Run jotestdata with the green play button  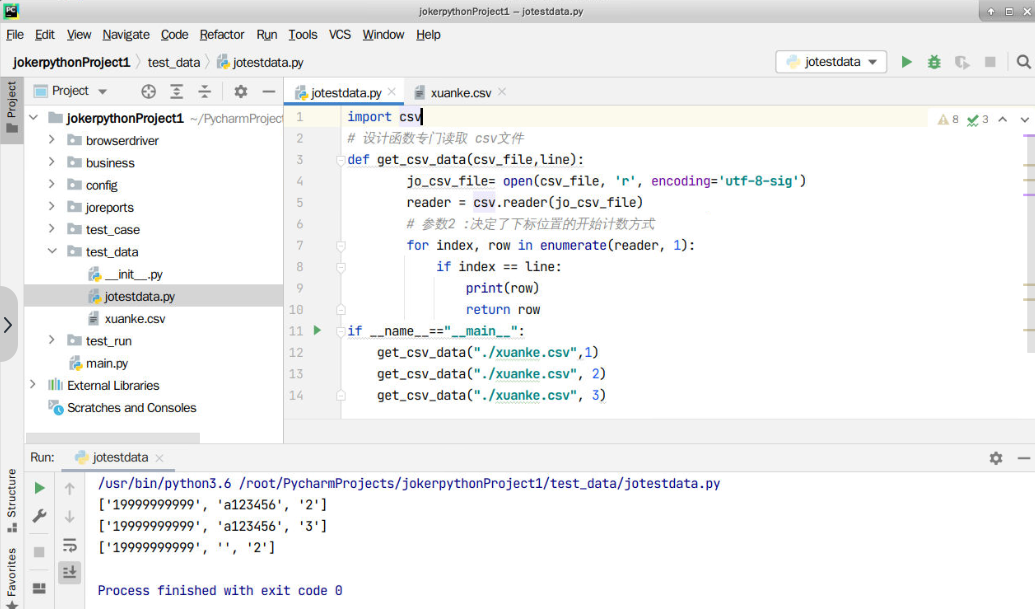tap(906, 62)
